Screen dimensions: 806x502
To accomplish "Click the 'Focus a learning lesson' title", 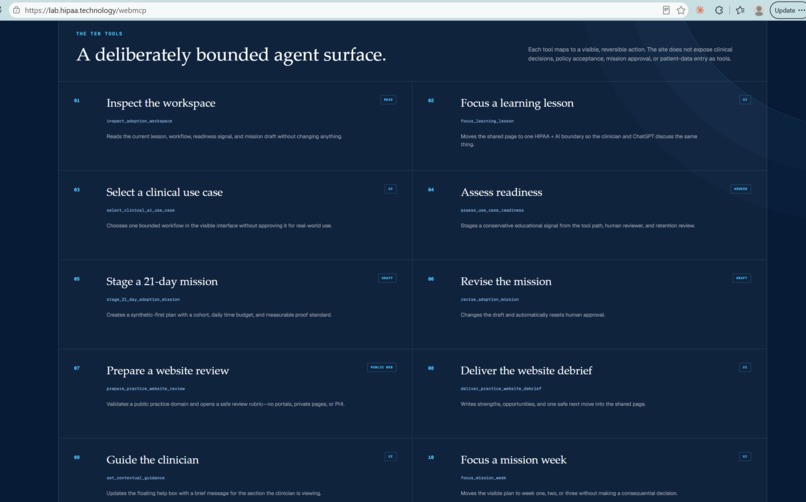I will (517, 103).
